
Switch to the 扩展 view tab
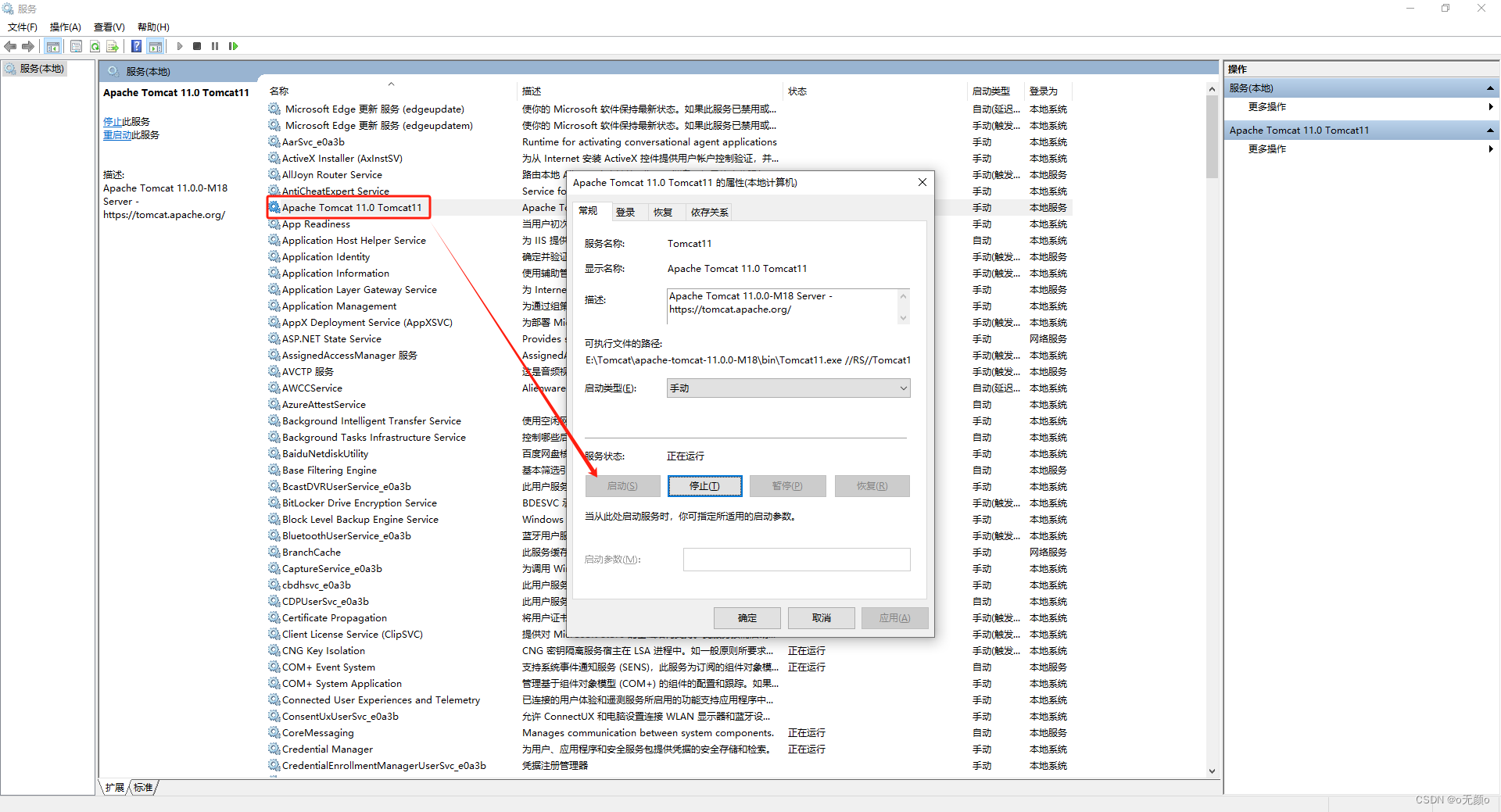(x=115, y=787)
